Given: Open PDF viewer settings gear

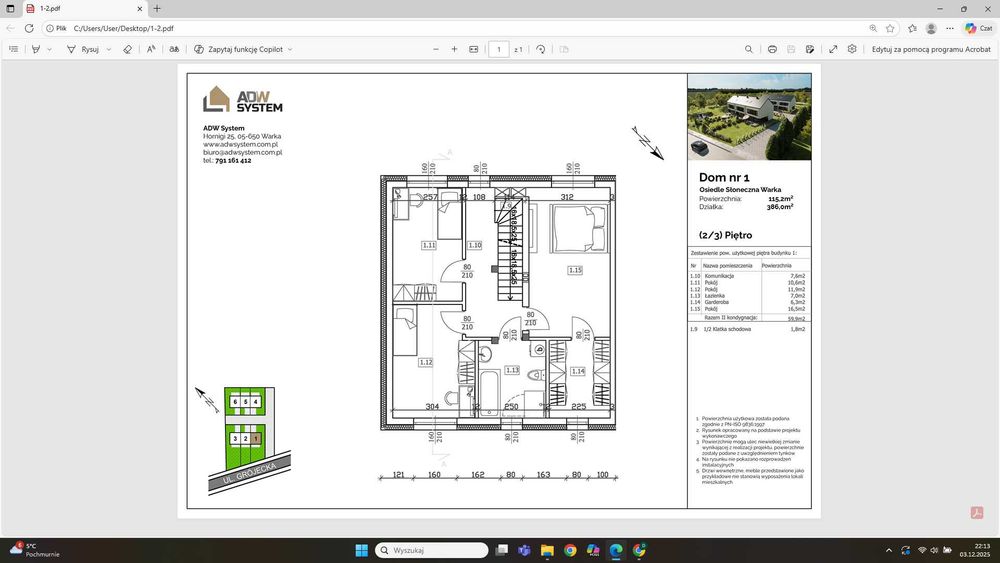Looking at the screenshot, I should point(852,49).
